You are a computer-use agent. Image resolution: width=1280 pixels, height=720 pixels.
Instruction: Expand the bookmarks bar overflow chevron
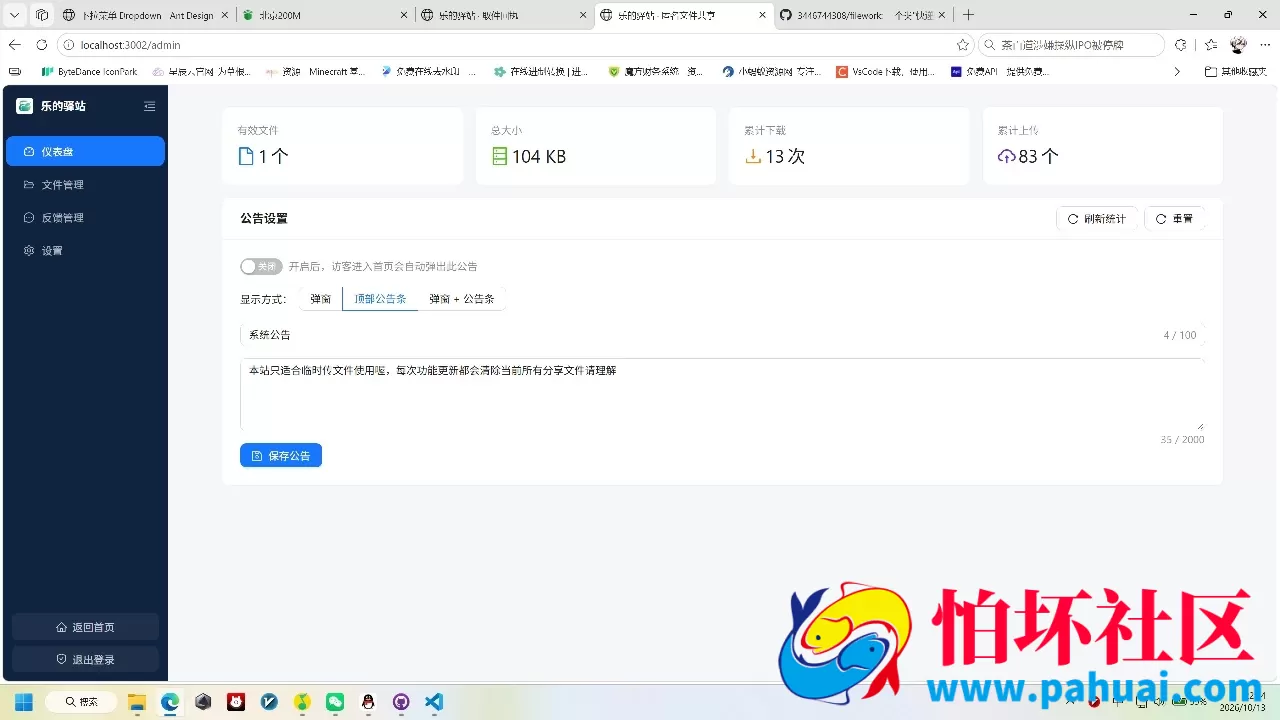(1177, 72)
